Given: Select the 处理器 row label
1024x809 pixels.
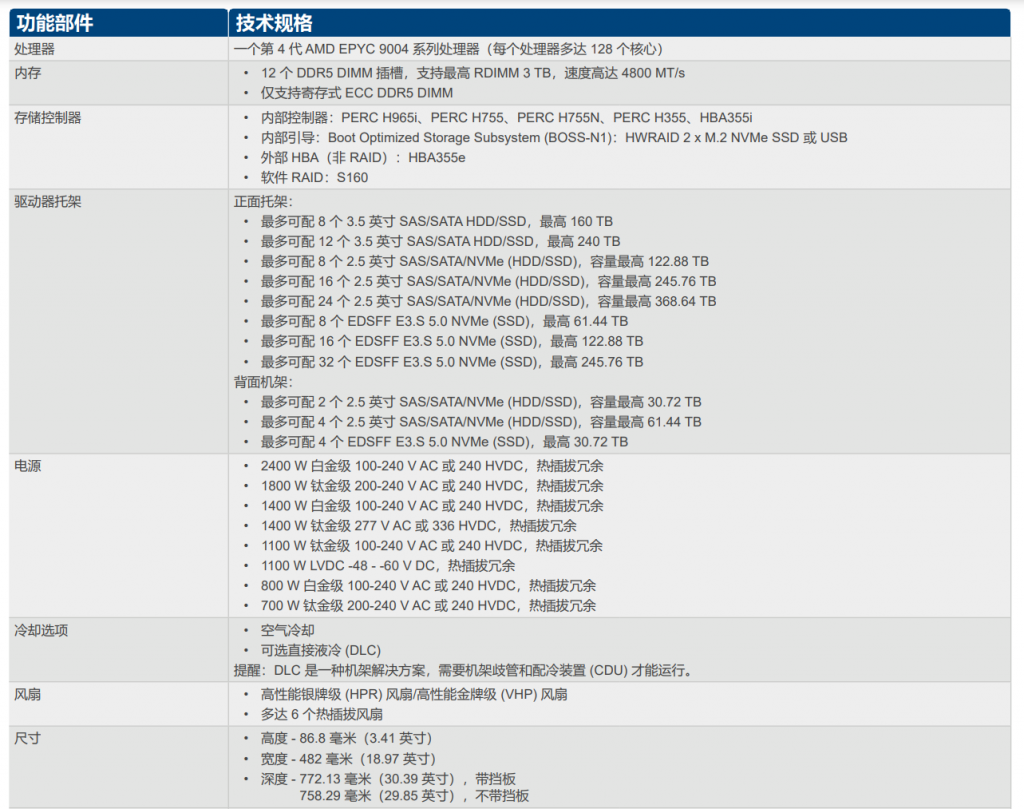Looking at the screenshot, I should click(34, 49).
